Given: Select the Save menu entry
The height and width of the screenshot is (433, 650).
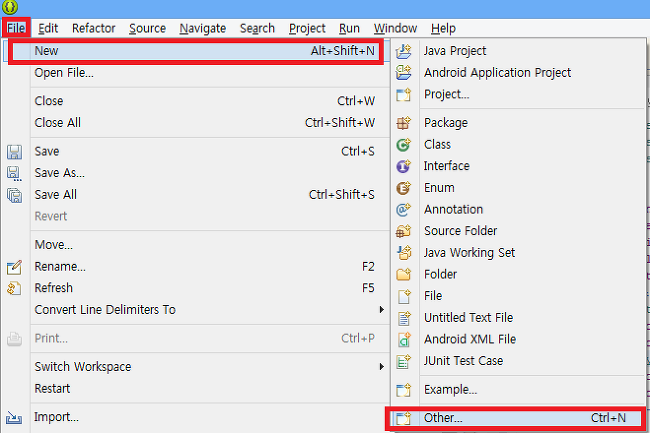Looking at the screenshot, I should (x=196, y=152).
